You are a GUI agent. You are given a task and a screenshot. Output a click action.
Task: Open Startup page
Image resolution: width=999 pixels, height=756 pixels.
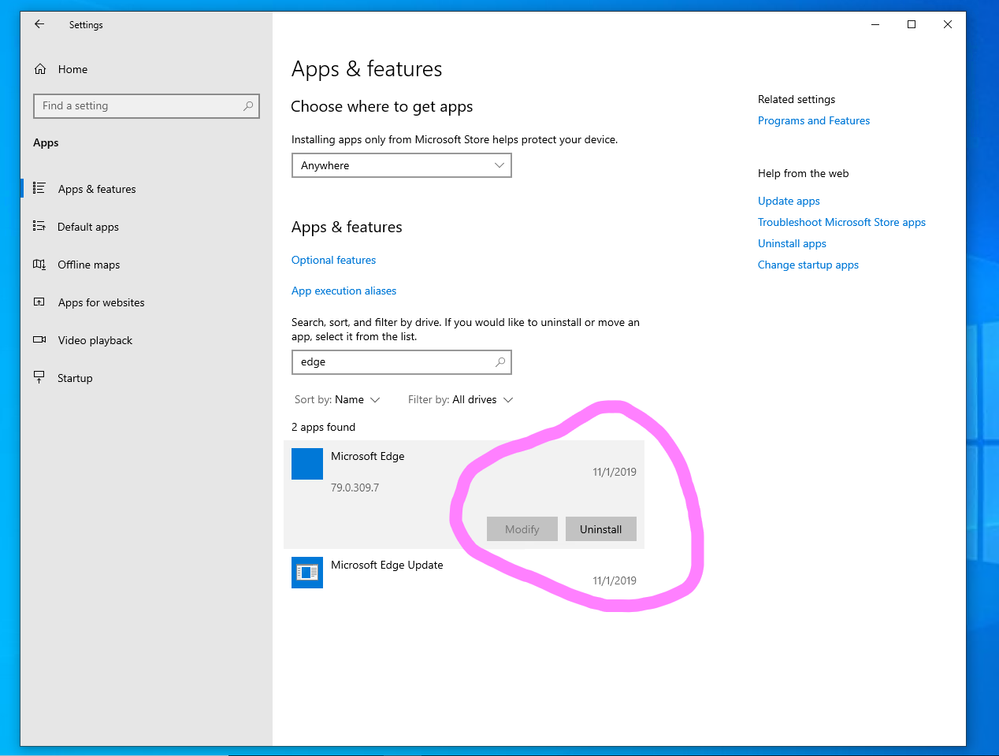click(x=147, y=378)
